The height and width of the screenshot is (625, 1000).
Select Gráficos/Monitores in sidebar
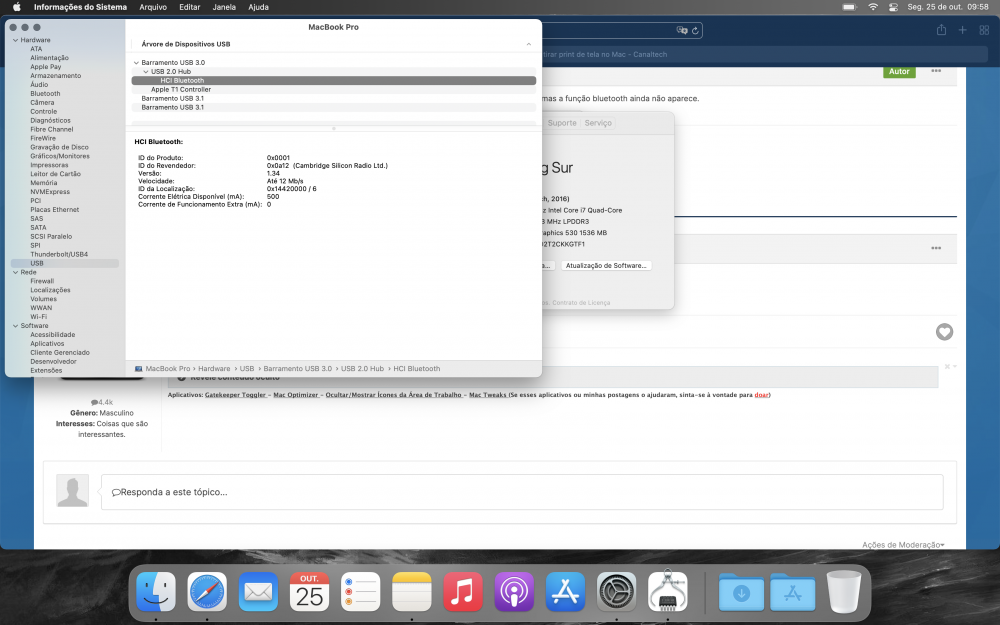(60, 156)
